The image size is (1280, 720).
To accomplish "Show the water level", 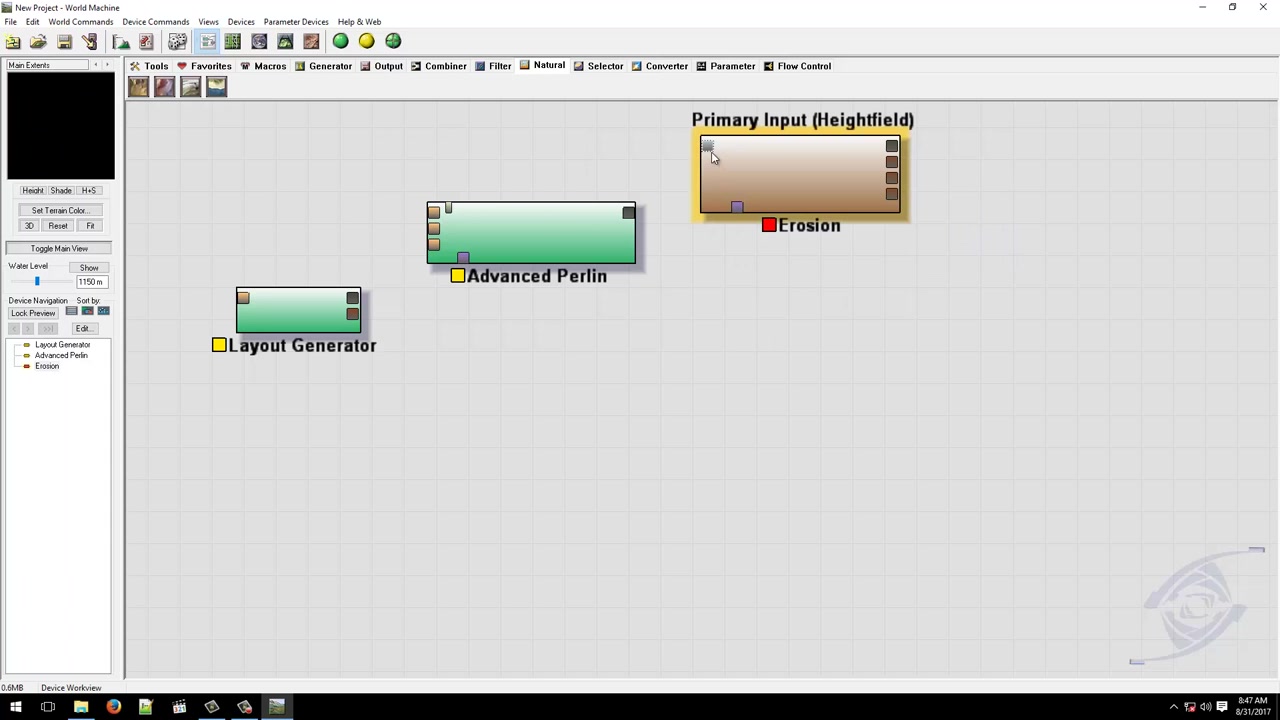I will 89,268.
